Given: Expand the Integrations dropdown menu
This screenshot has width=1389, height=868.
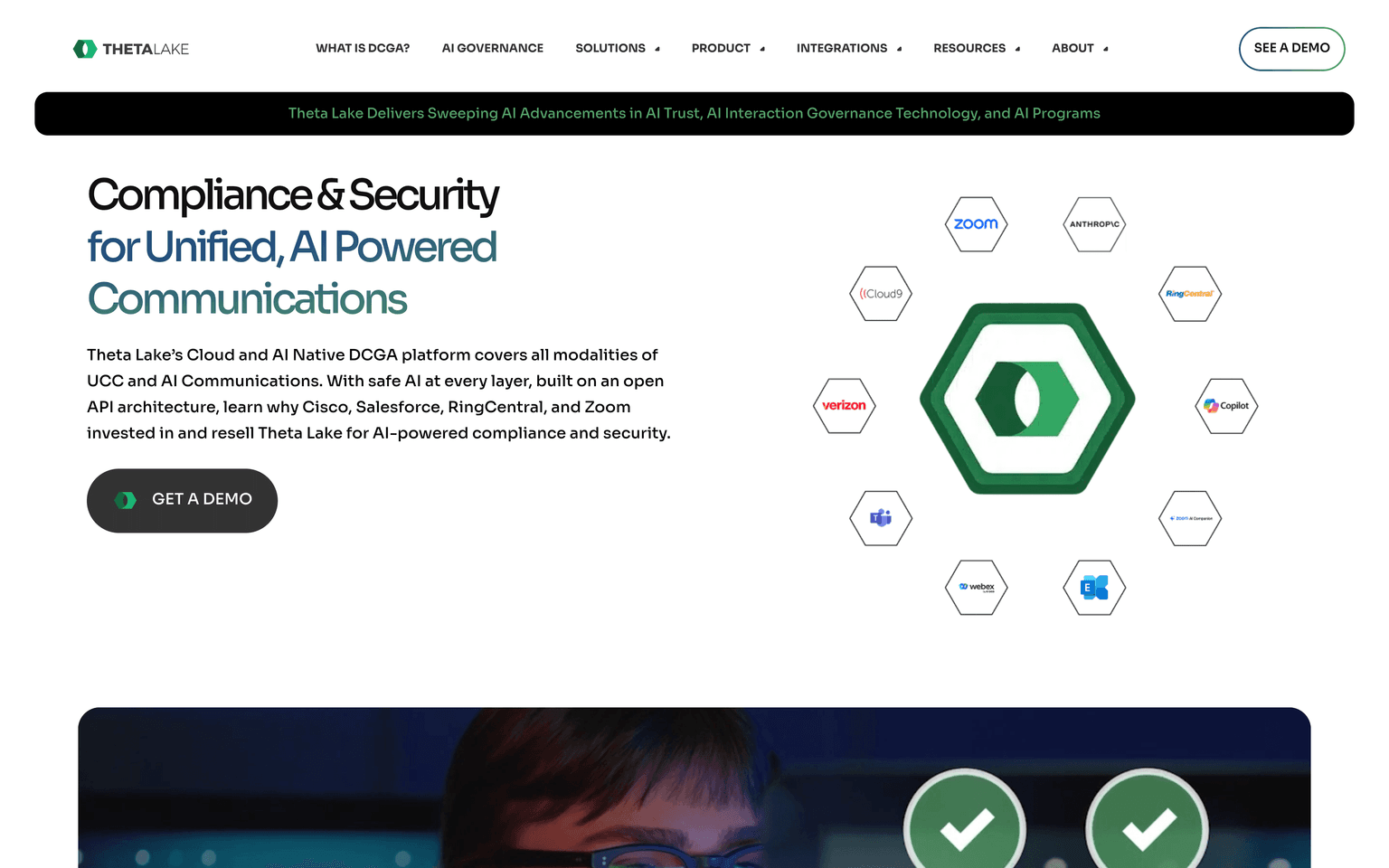Looking at the screenshot, I should [849, 48].
